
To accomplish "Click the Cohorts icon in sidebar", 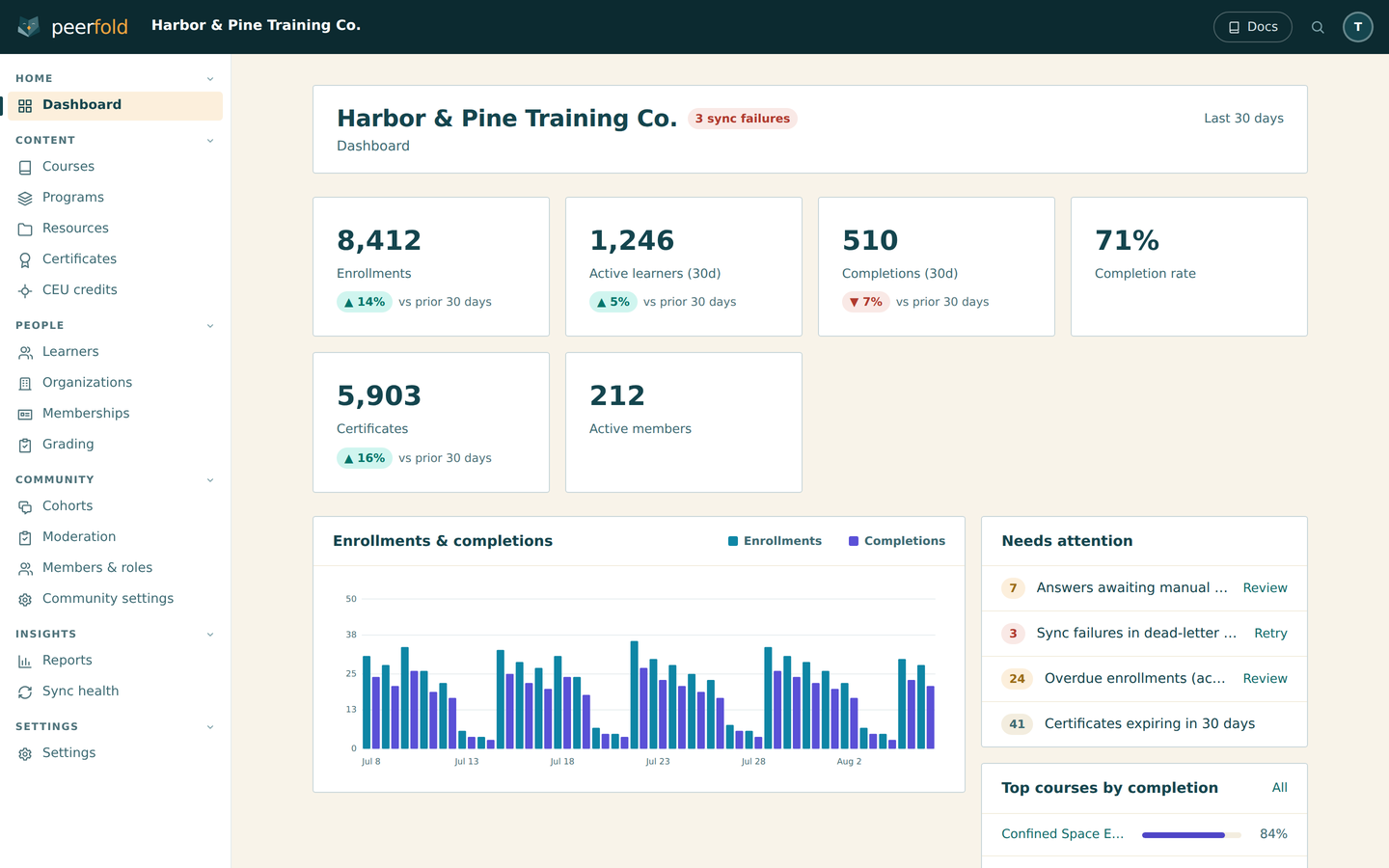I will [25, 506].
